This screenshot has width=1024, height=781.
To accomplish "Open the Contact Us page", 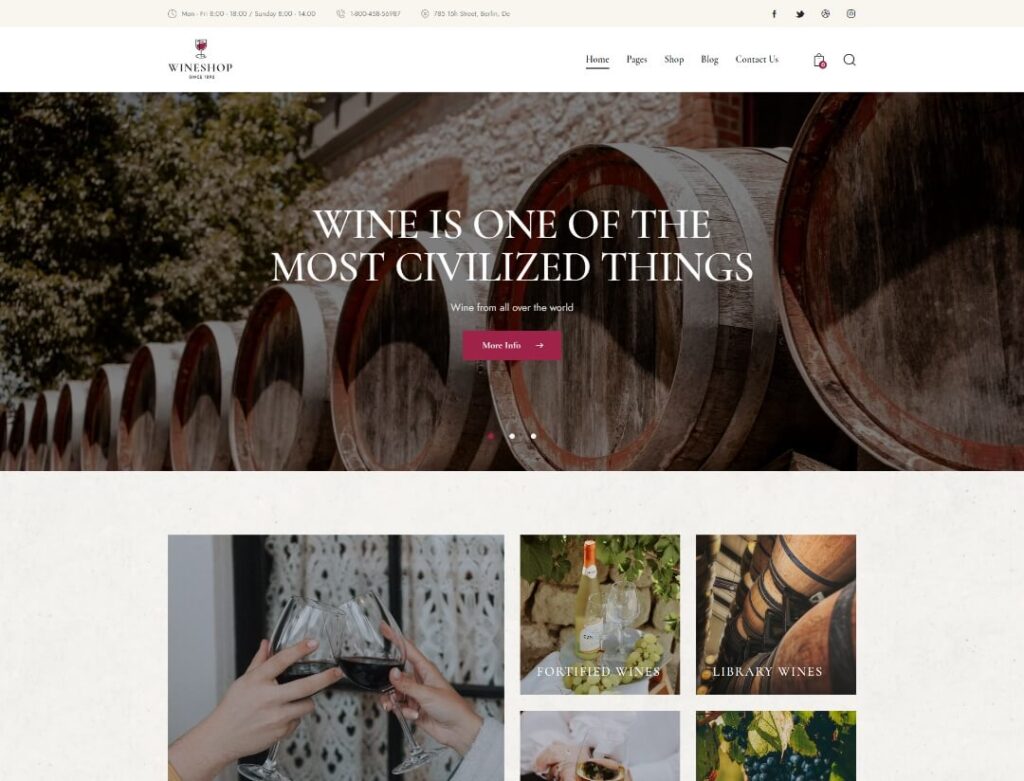I will tap(757, 59).
